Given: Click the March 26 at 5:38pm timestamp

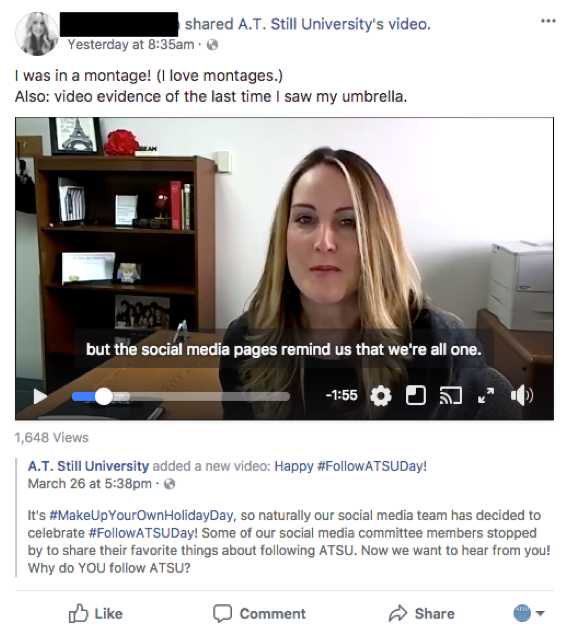Looking at the screenshot, I should coord(89,484).
